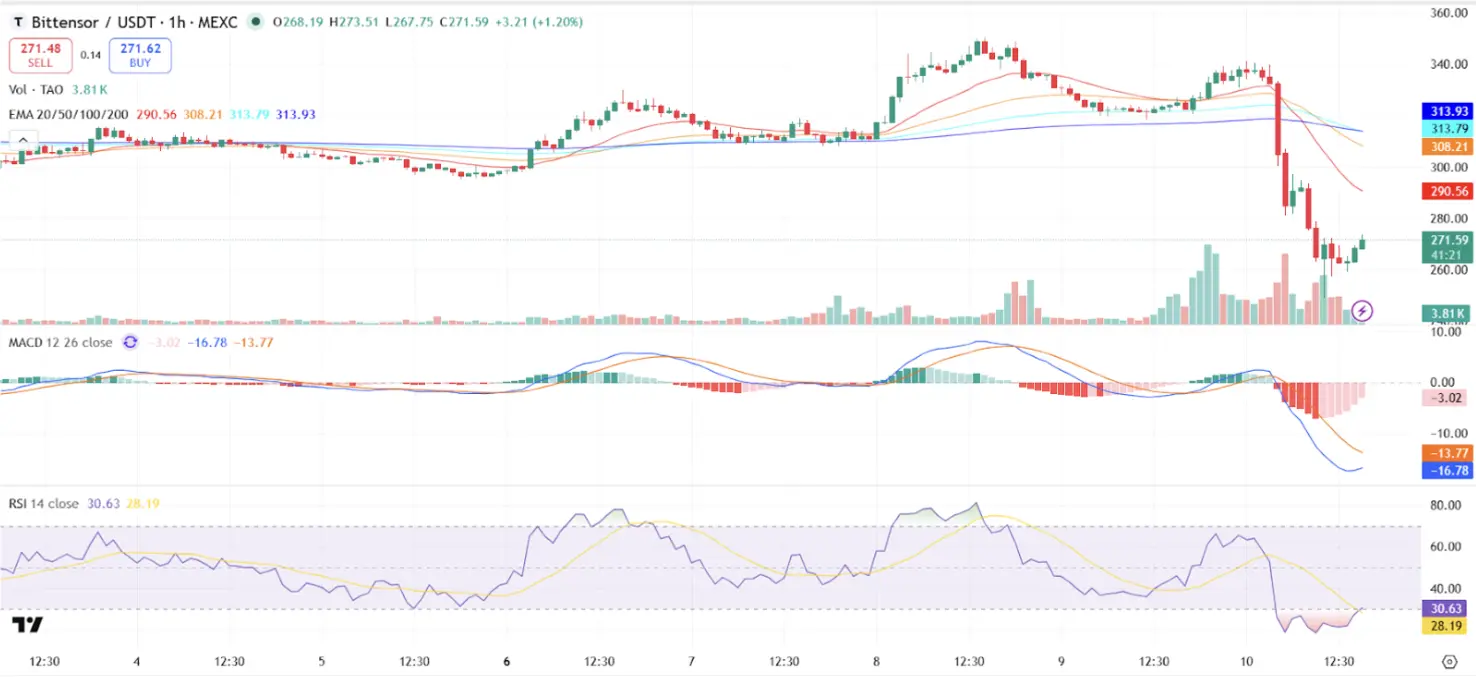
Task: Click date label 10 on time axis
Action: coord(1246,661)
